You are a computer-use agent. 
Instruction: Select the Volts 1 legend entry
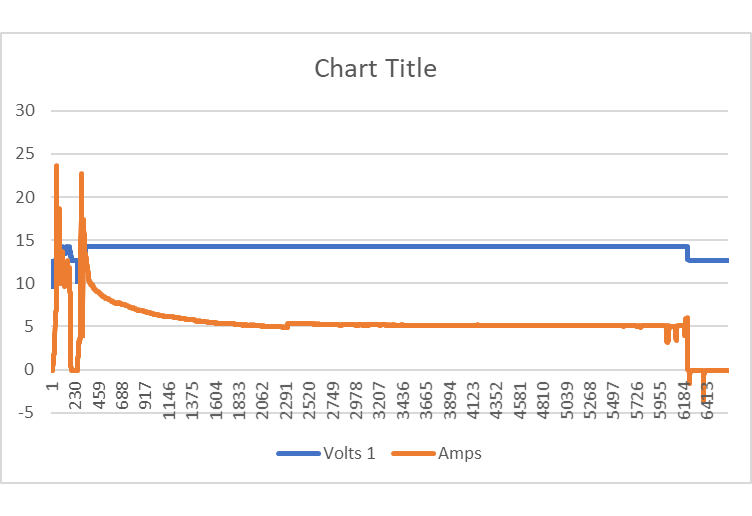[349, 453]
